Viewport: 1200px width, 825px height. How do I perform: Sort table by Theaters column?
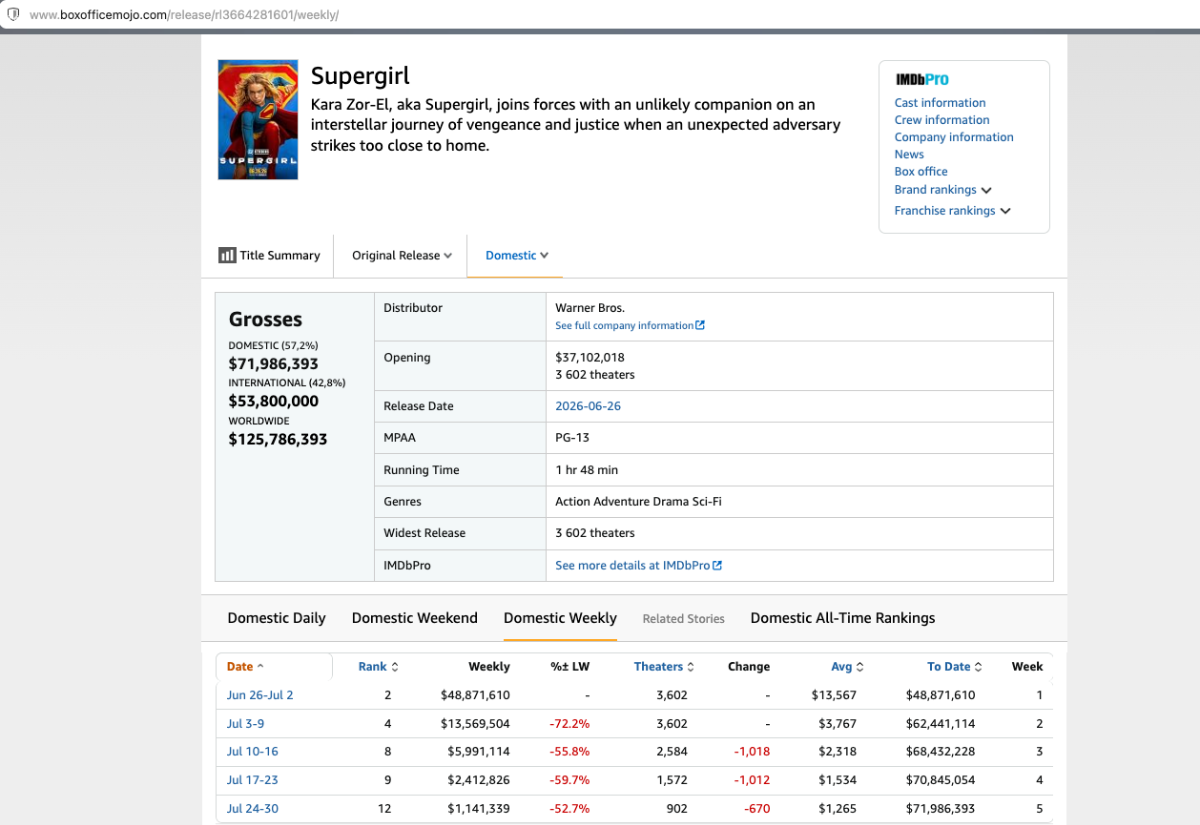[664, 666]
